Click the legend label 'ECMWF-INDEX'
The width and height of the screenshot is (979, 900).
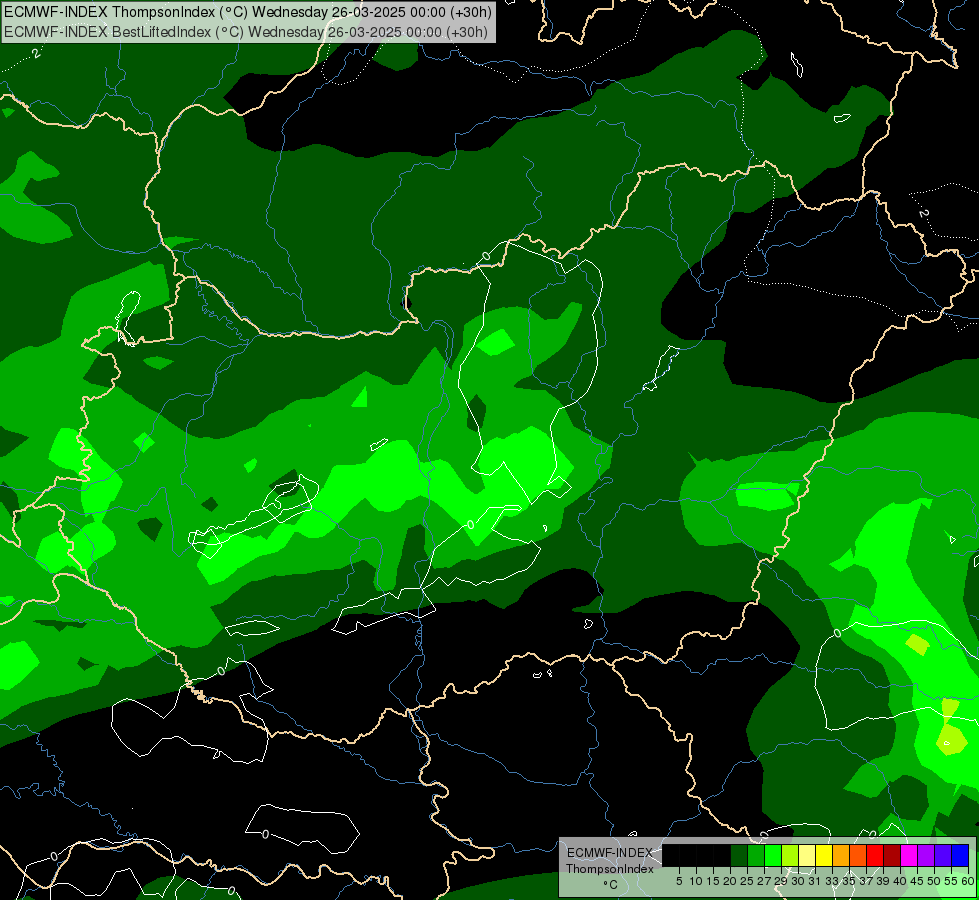pyautogui.click(x=610, y=853)
